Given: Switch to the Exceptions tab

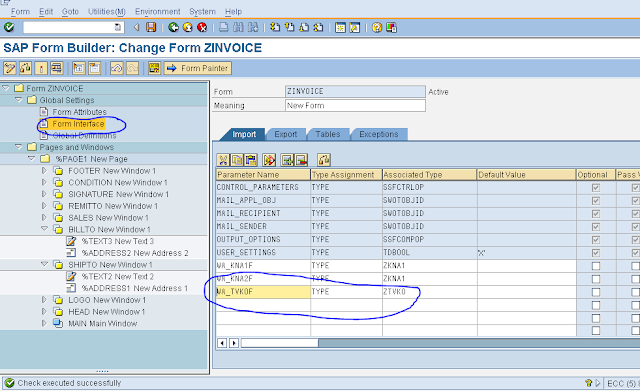Looking at the screenshot, I should pyautogui.click(x=379, y=134).
